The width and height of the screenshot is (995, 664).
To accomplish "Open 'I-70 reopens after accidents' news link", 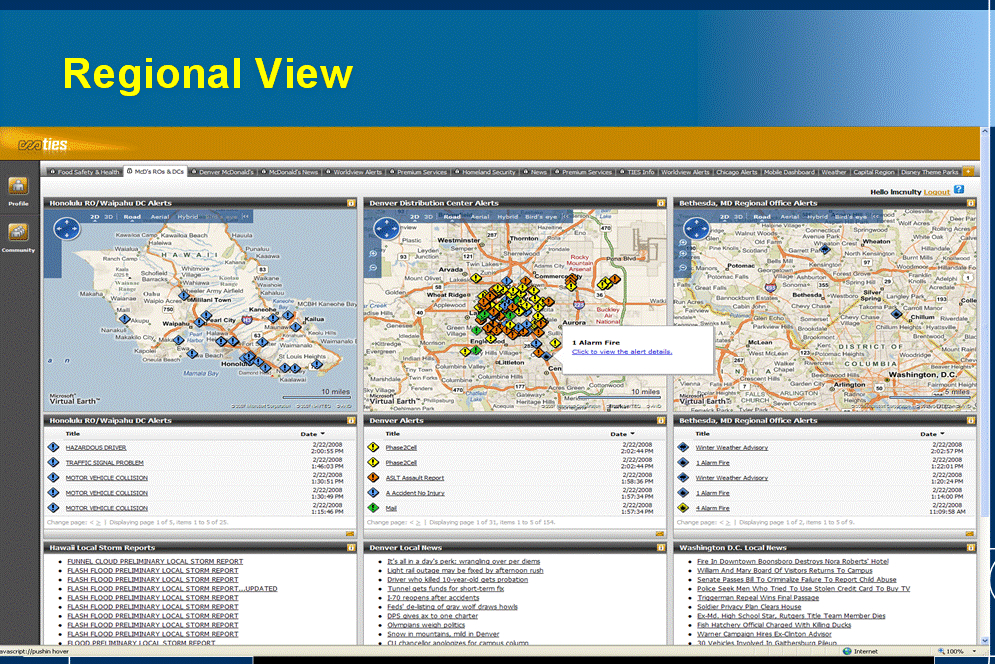I will pyautogui.click(x=433, y=597).
